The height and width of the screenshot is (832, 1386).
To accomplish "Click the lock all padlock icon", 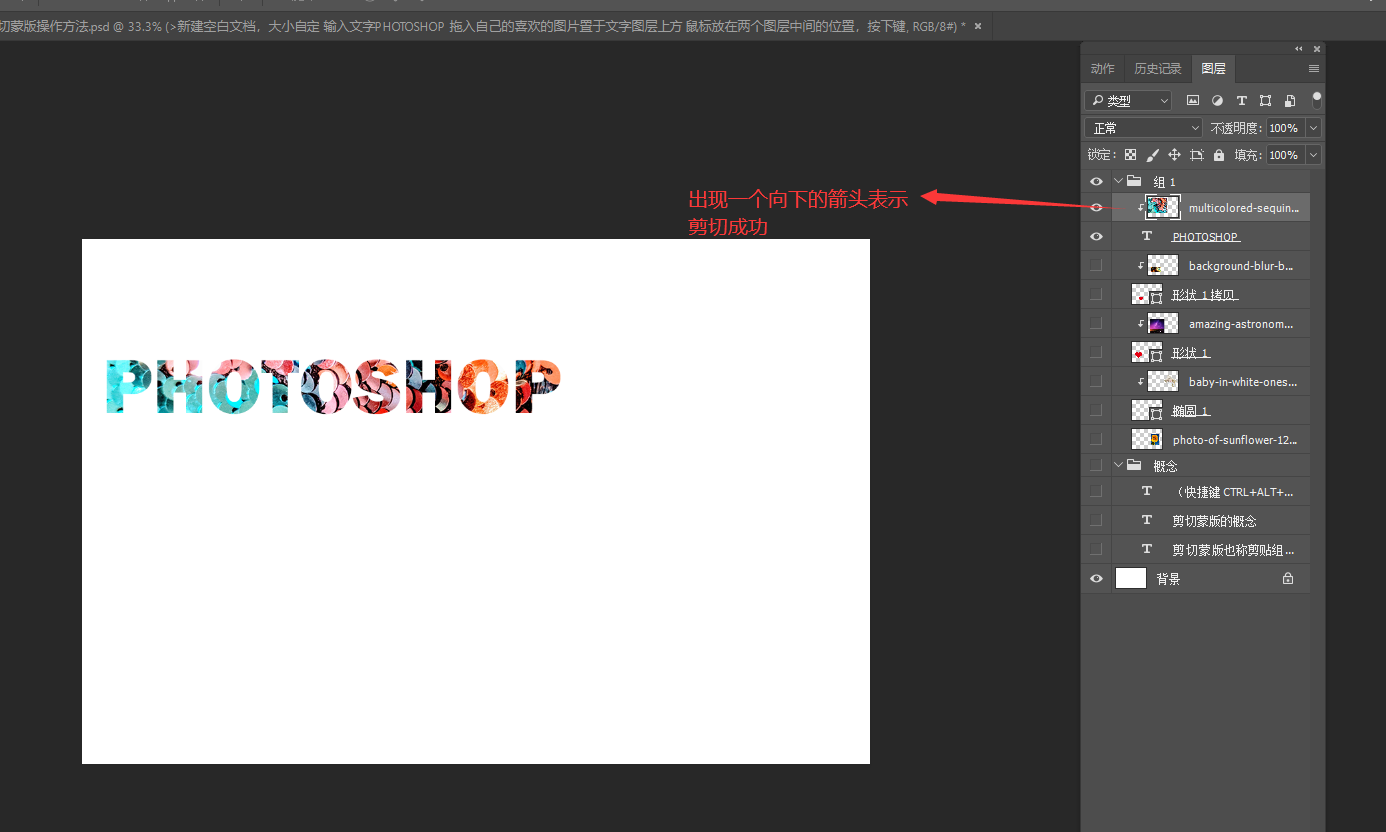I will [1218, 155].
